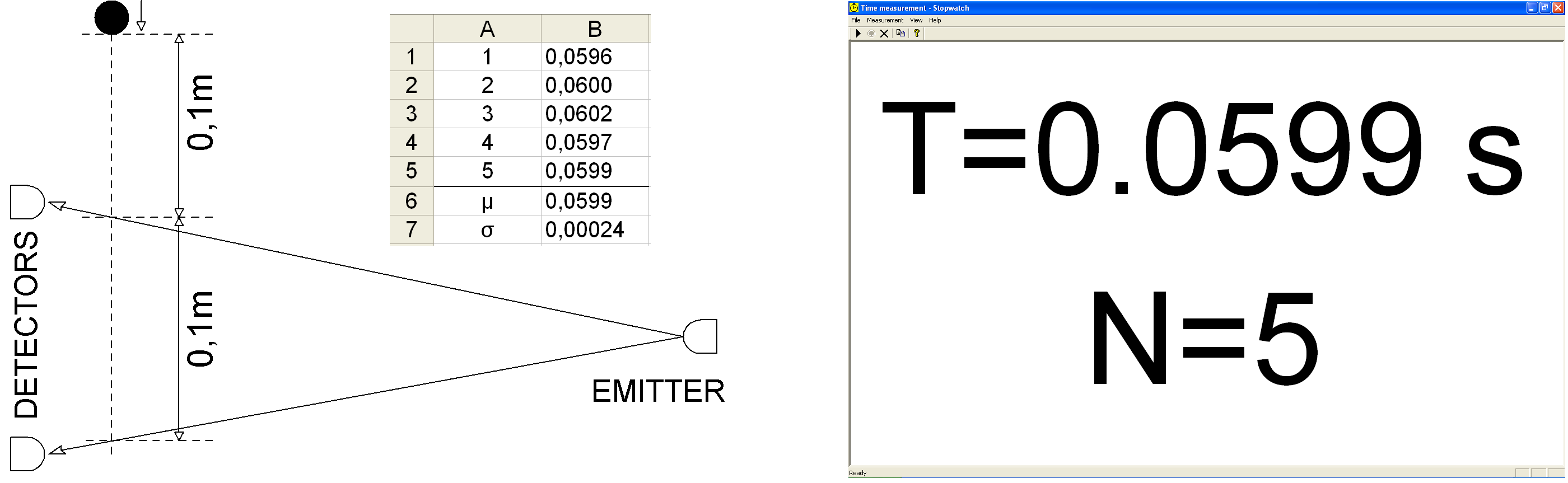Open help via yellow question mark icon

click(x=917, y=34)
